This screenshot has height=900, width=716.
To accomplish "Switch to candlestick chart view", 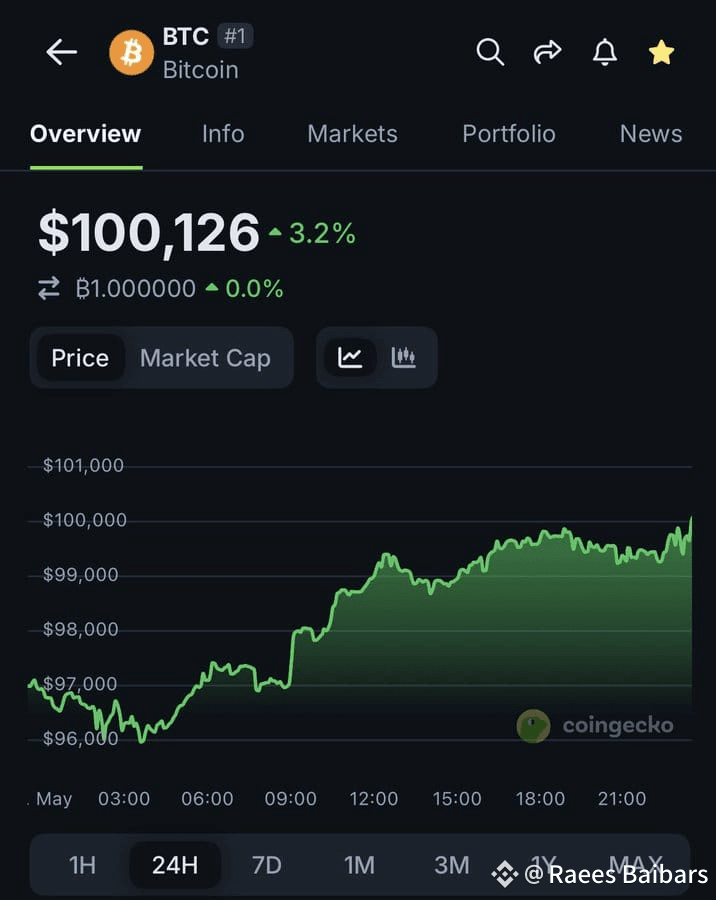I will (403, 358).
